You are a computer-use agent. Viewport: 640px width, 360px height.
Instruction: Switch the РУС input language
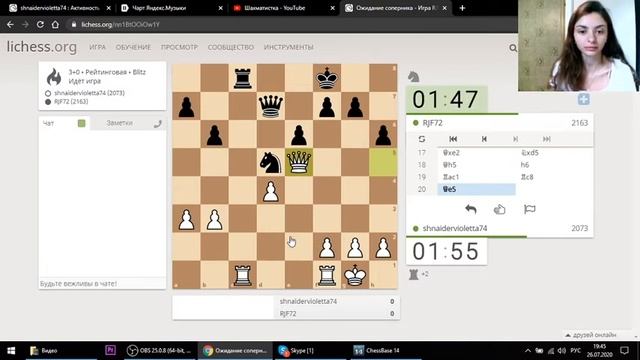[576, 351]
